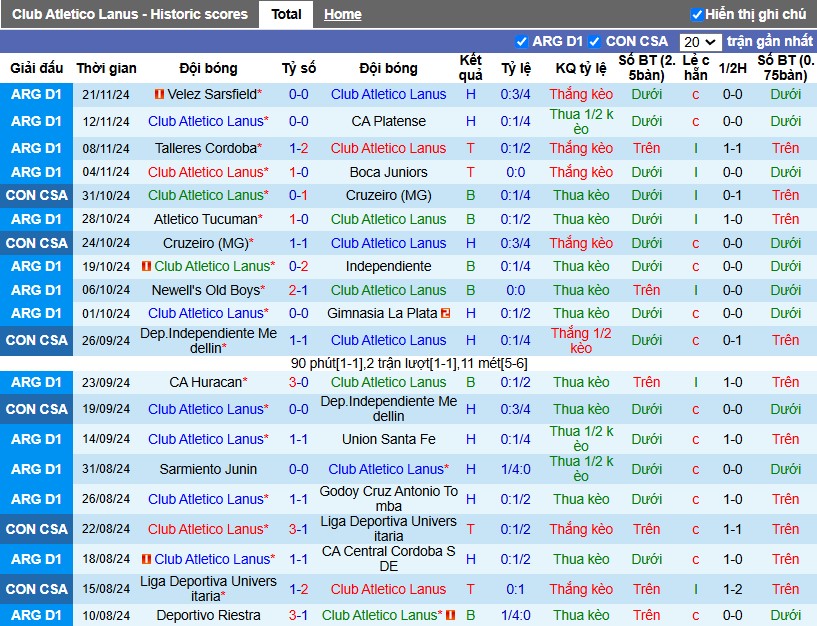The image size is (817, 626).
Task: Click trận gần nhất label
Action: click(x=769, y=41)
